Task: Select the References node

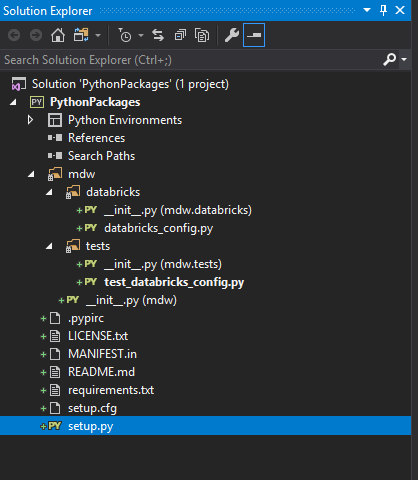Action: click(x=96, y=138)
